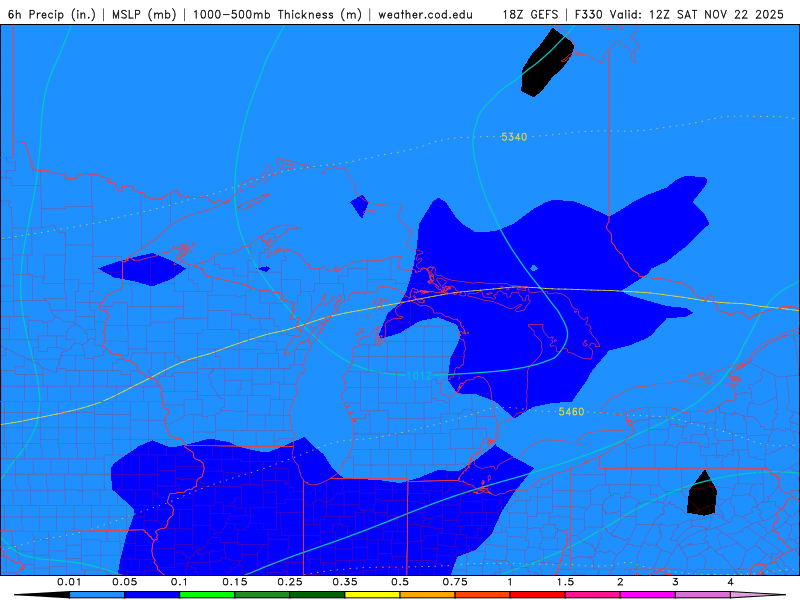Viewport: 800px width, 600px height.
Task: Click the red 1 inch legend swatch
Action: (538, 595)
